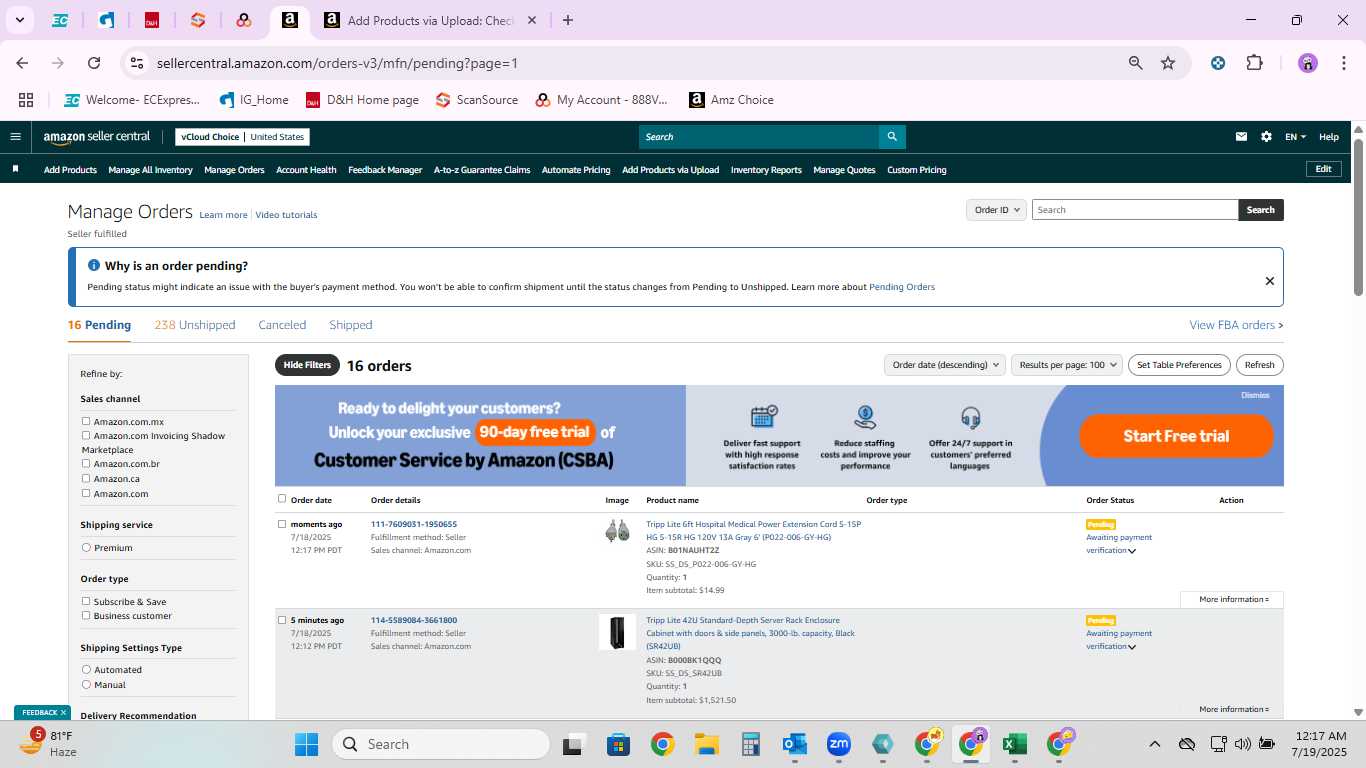This screenshot has height=768, width=1366.
Task: Open the browser zoom magnifier icon
Action: (x=1136, y=63)
